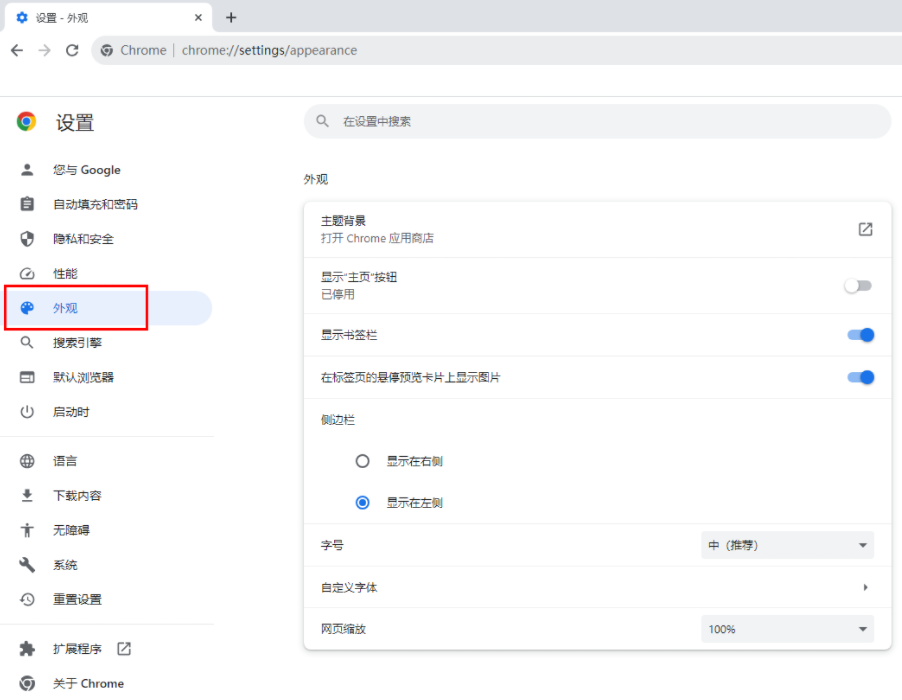Click the magnifier icon in the settings search box
Viewport: 902px width, 700px height.
click(x=323, y=121)
